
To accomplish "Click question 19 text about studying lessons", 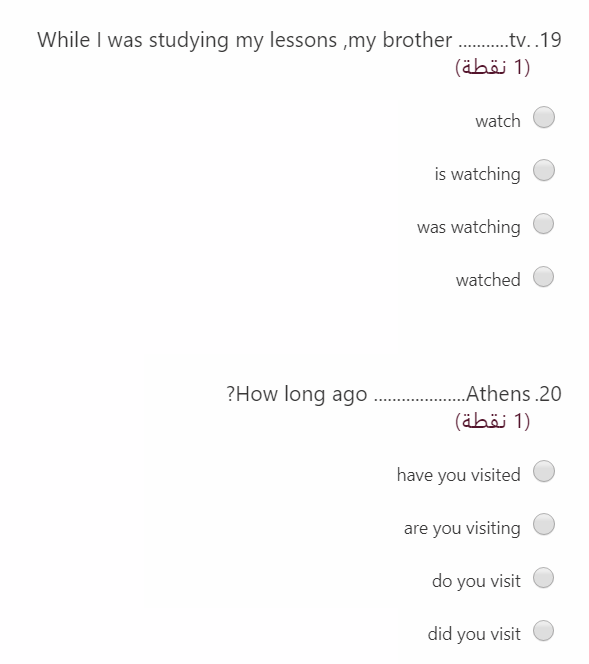I will click(x=299, y=41).
